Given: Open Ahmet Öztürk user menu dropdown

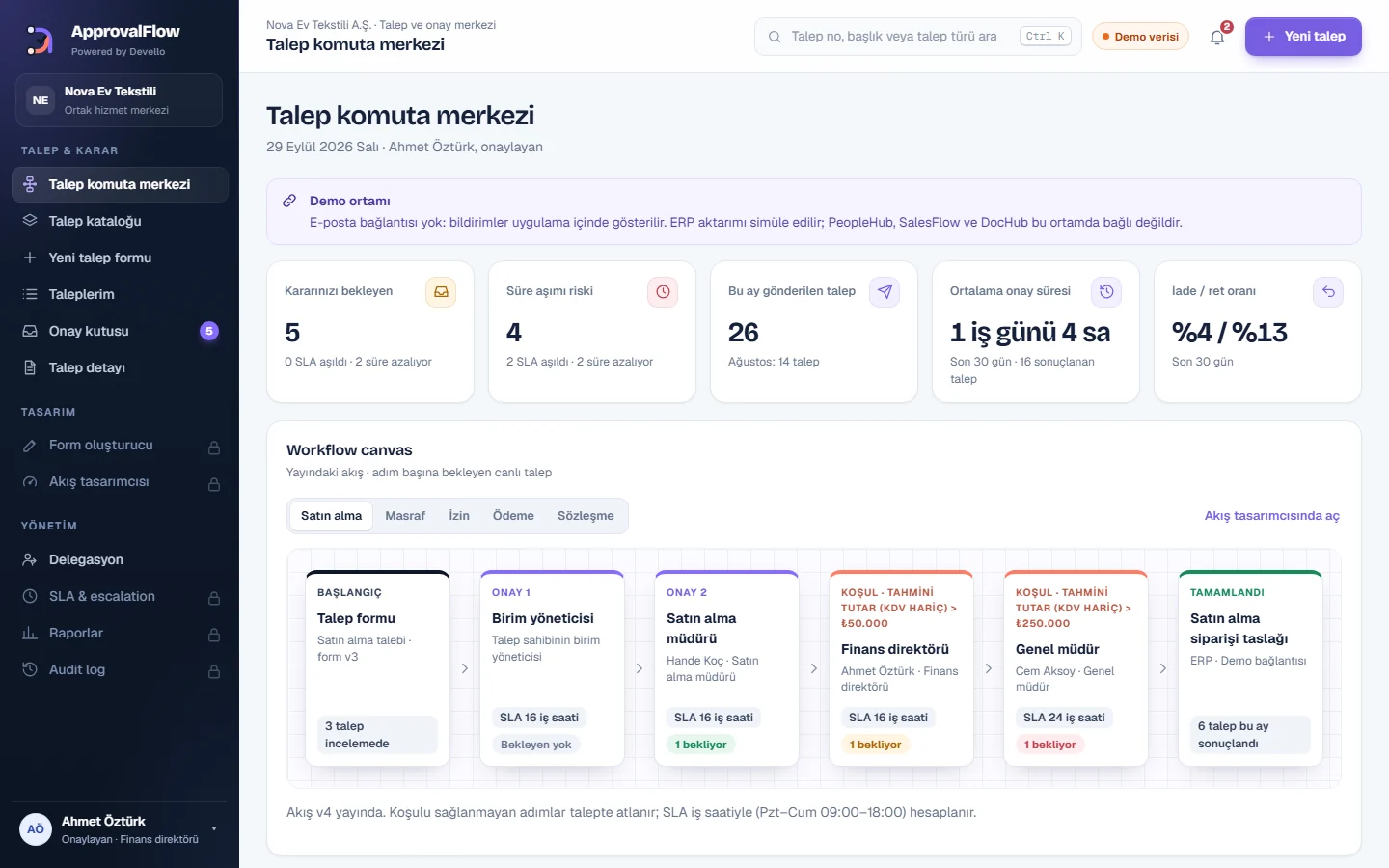Looking at the screenshot, I should [121, 829].
